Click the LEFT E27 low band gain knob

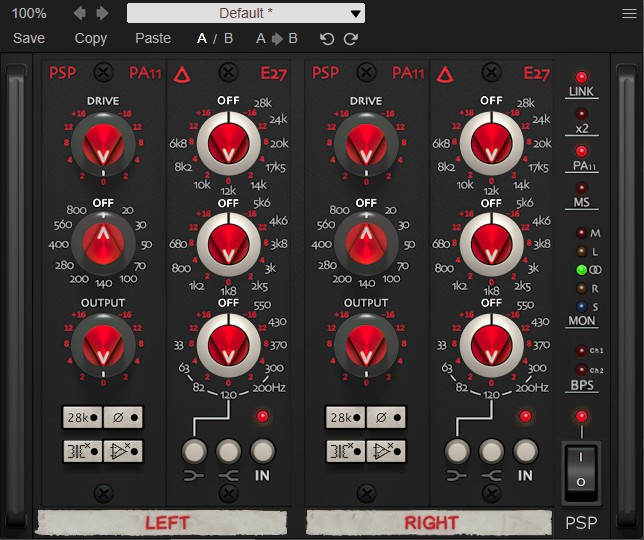point(228,346)
